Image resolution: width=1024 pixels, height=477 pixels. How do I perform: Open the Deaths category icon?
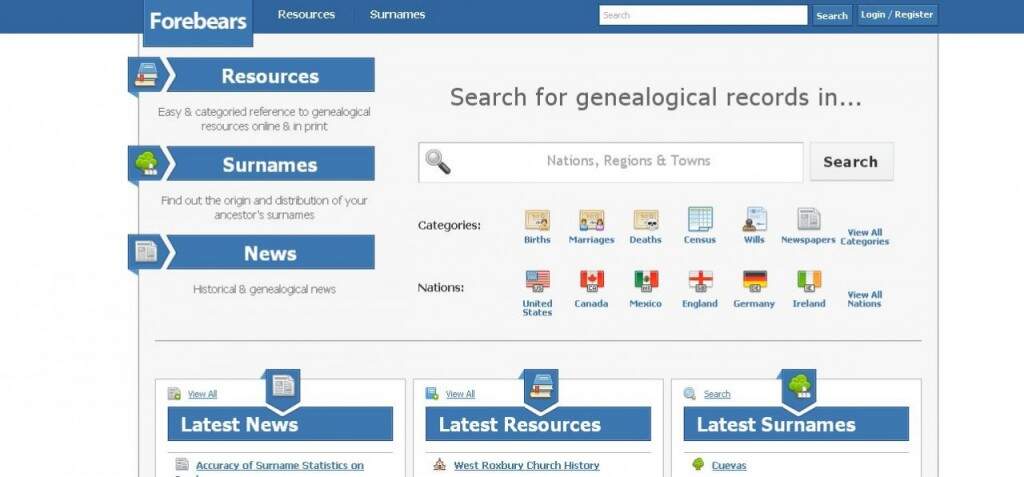click(645, 220)
